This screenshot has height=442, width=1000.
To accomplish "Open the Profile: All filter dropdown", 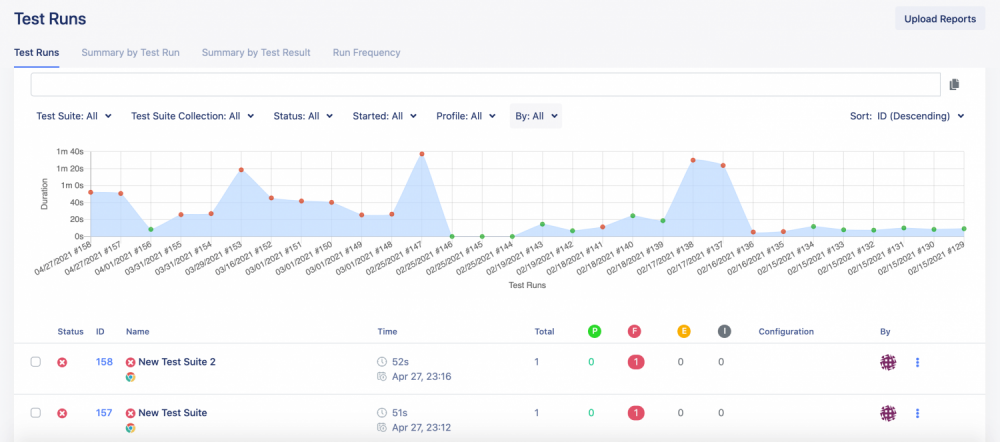I will point(466,116).
